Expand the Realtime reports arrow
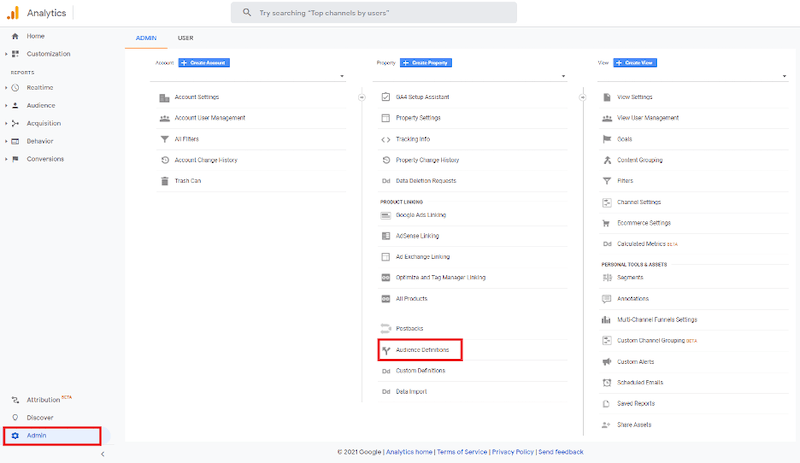The width and height of the screenshot is (800, 463). click(x=6, y=88)
